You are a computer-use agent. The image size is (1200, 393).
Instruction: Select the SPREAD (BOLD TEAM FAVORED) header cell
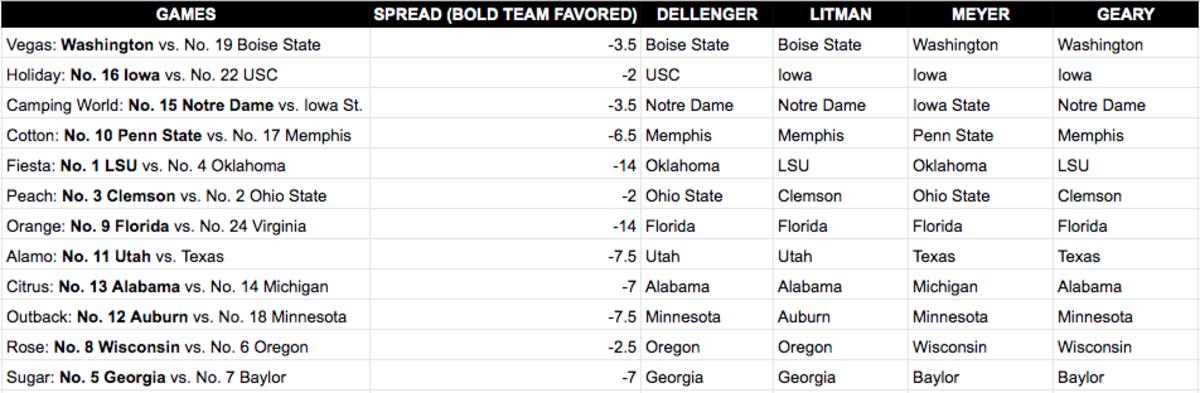coord(505,14)
